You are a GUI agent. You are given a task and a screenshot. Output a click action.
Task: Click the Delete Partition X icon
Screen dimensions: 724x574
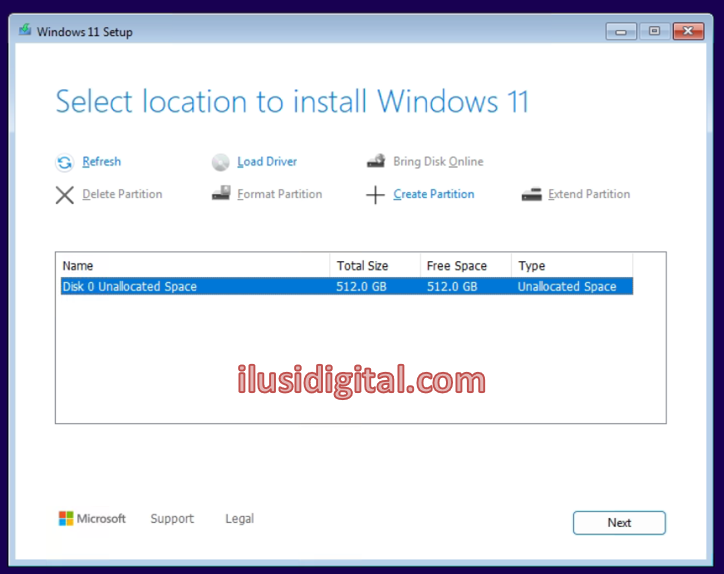pyautogui.click(x=64, y=195)
